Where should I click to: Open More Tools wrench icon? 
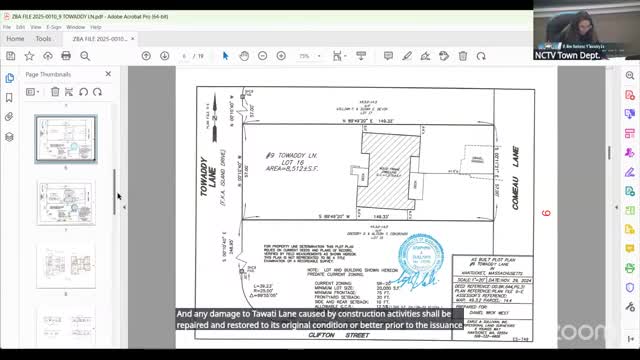point(630,307)
